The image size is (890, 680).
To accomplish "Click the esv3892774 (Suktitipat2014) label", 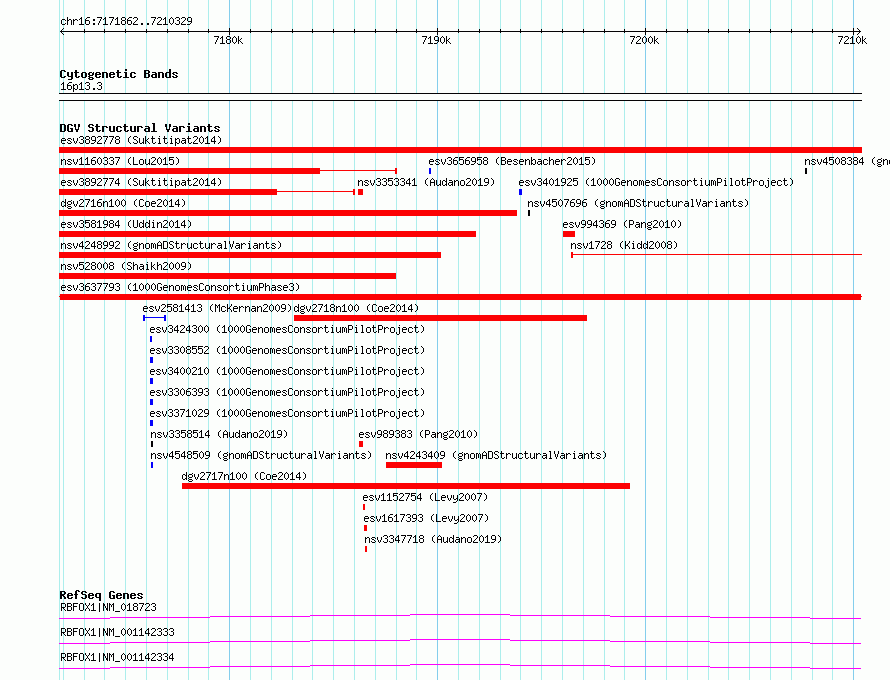I will (x=141, y=182).
